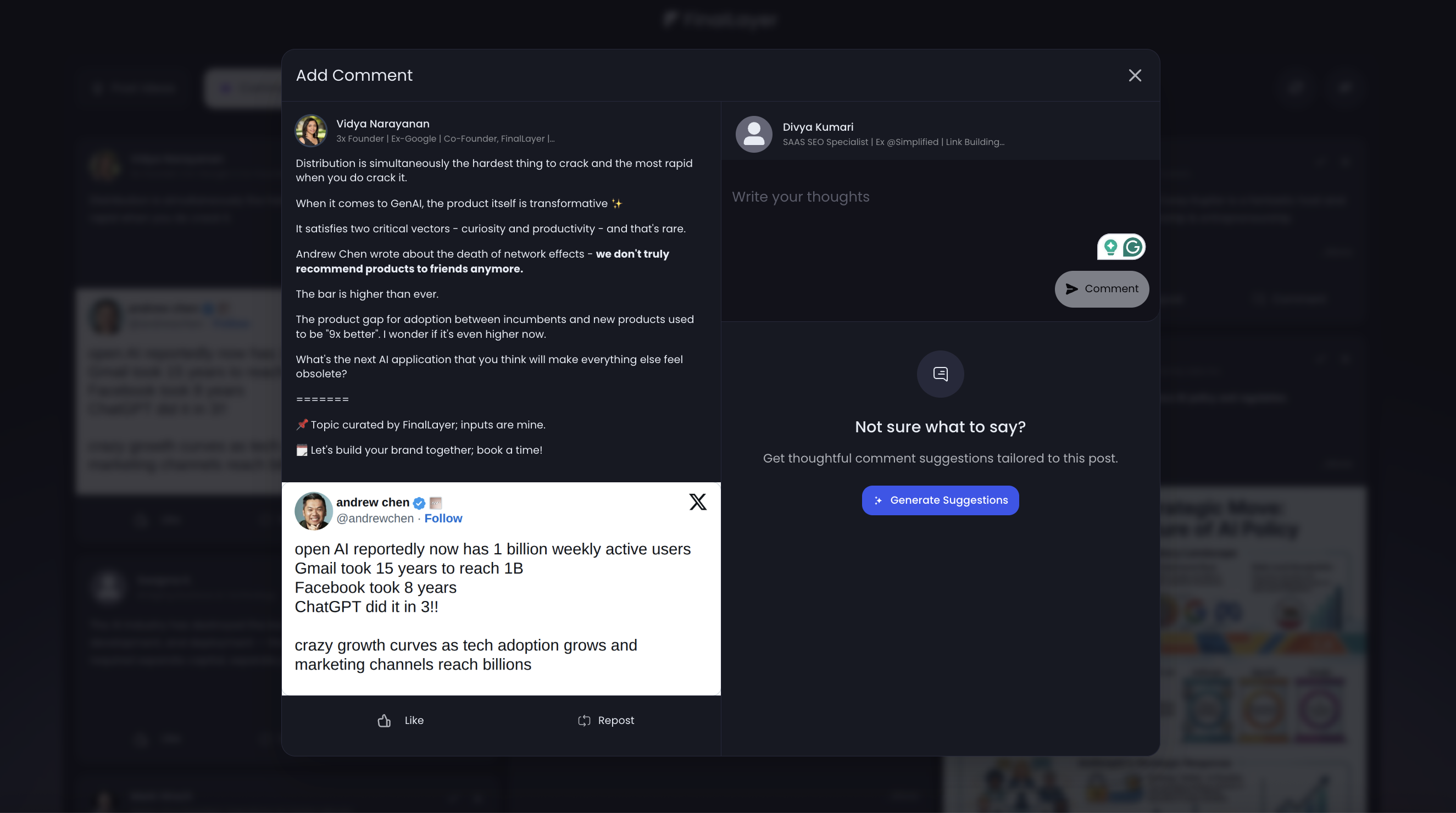Follow andrew chen on the tweet

tap(443, 519)
